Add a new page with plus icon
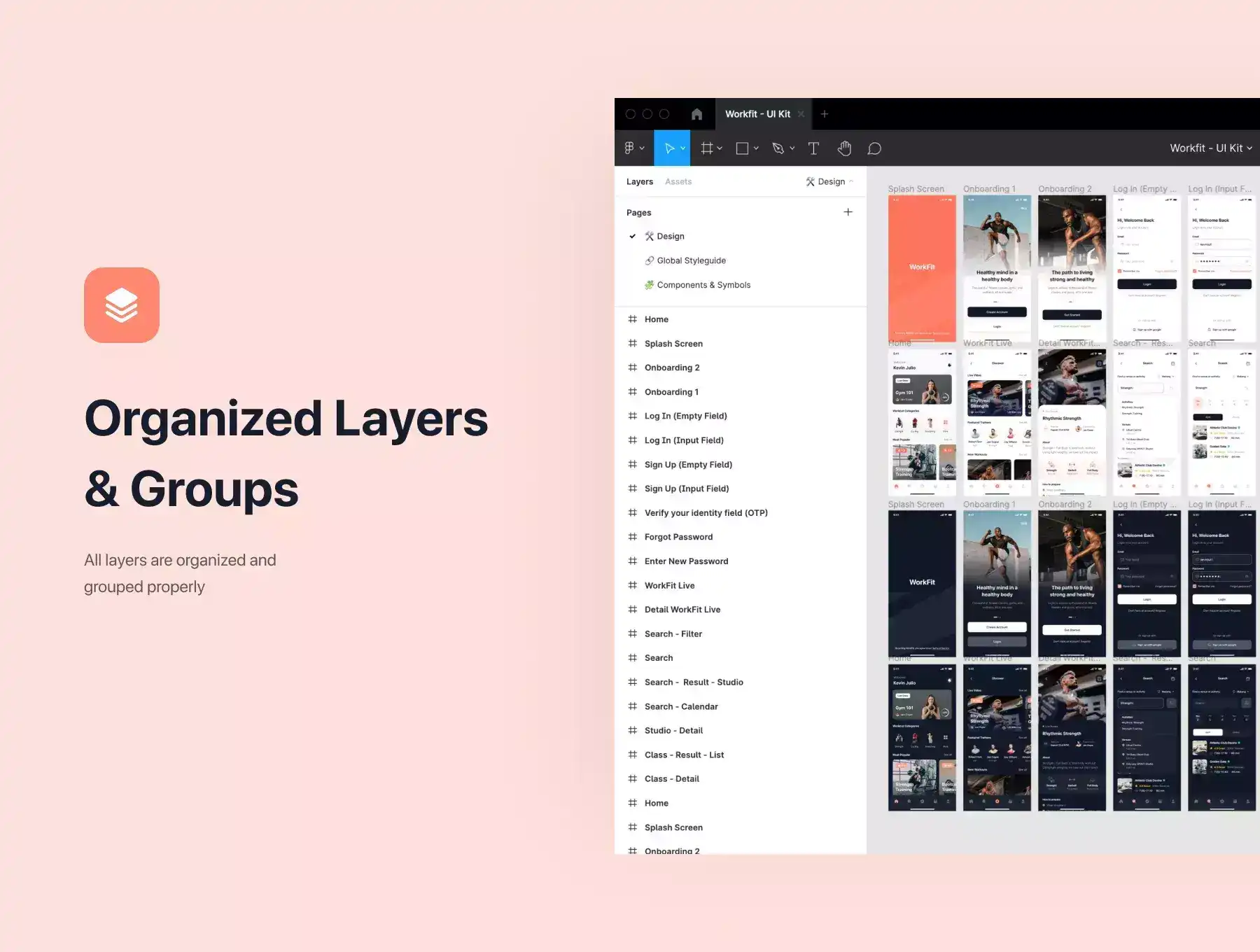 click(x=848, y=212)
